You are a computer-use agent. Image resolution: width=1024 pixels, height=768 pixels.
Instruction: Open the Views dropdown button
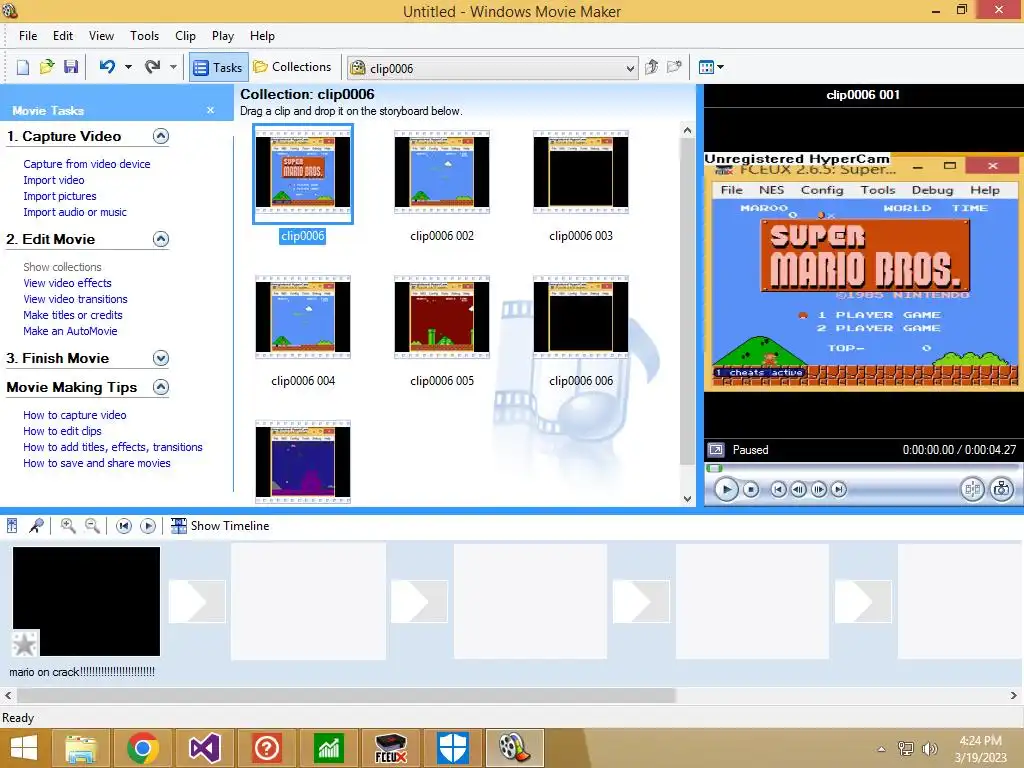coord(711,67)
